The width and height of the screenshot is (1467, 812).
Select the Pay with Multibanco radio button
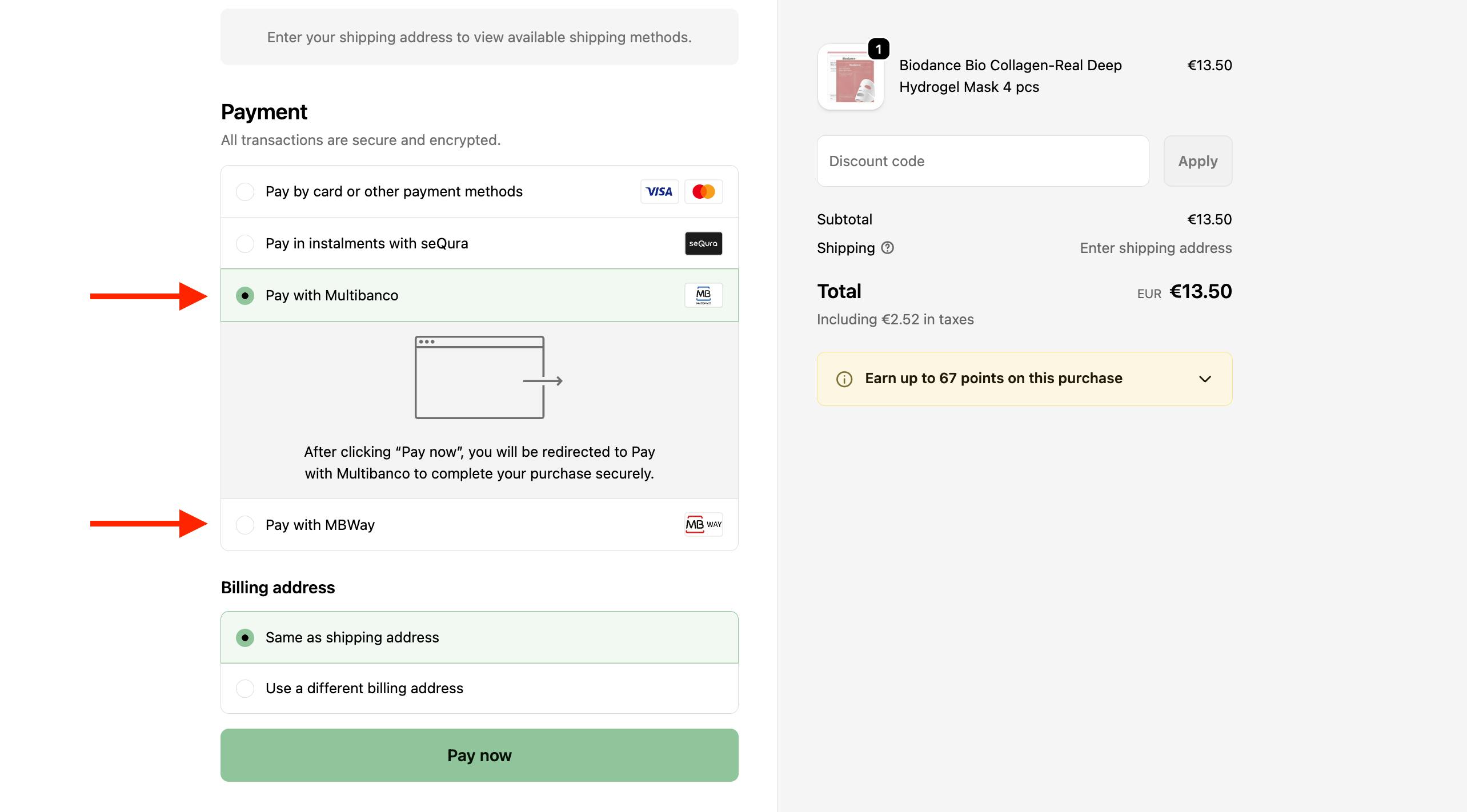(x=245, y=296)
